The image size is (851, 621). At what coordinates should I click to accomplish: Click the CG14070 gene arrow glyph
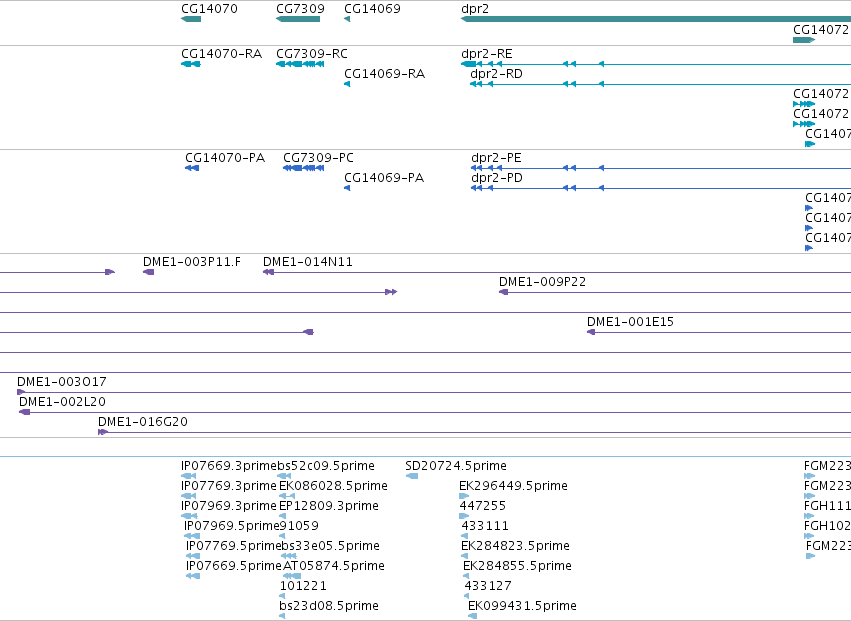pyautogui.click(x=191, y=19)
